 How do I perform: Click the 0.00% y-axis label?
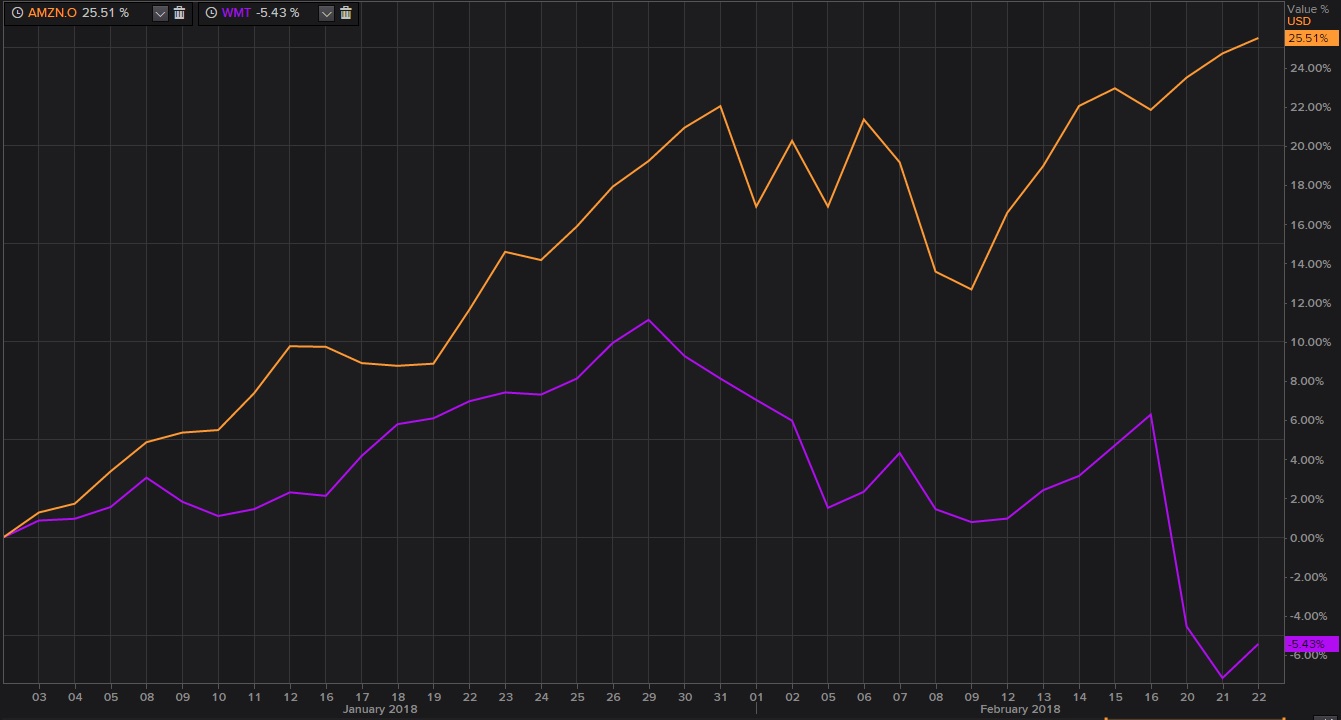pos(1309,538)
